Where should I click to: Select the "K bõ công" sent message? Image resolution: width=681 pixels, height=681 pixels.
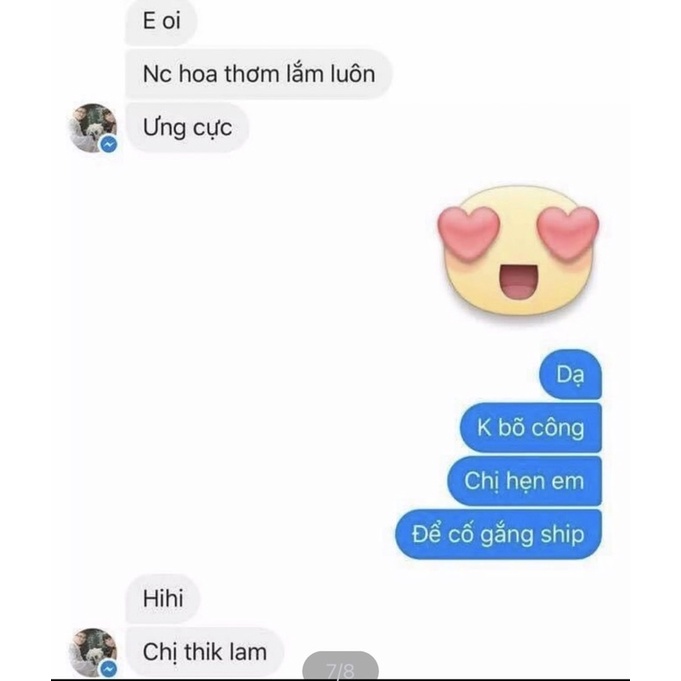click(x=531, y=428)
